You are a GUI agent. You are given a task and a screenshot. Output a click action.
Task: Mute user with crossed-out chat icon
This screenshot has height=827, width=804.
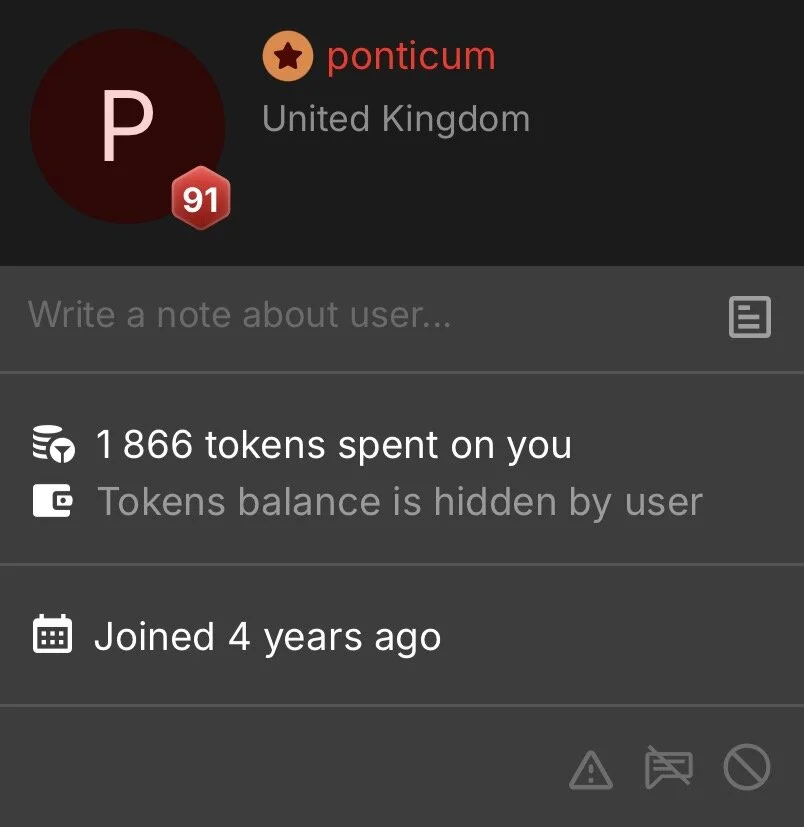pyautogui.click(x=668, y=767)
